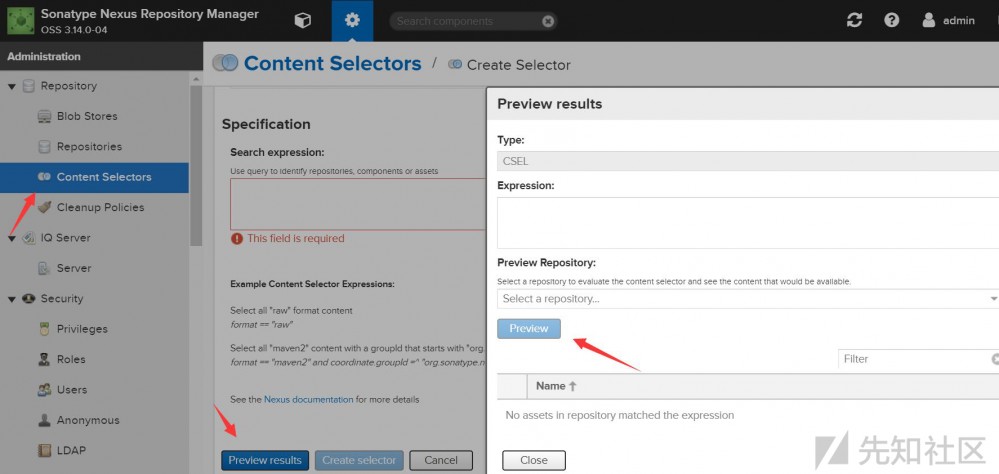Click the admin user icon
Viewport: 999px width, 474px height.
pos(929,20)
